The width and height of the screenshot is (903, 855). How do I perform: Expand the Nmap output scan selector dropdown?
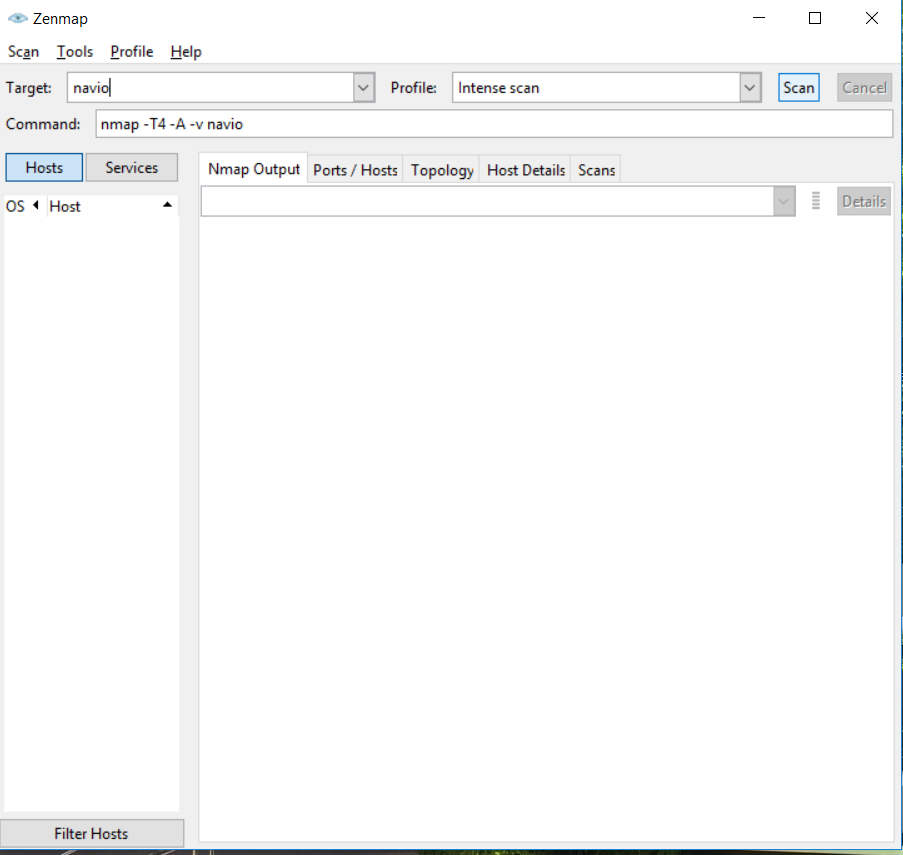[784, 202]
